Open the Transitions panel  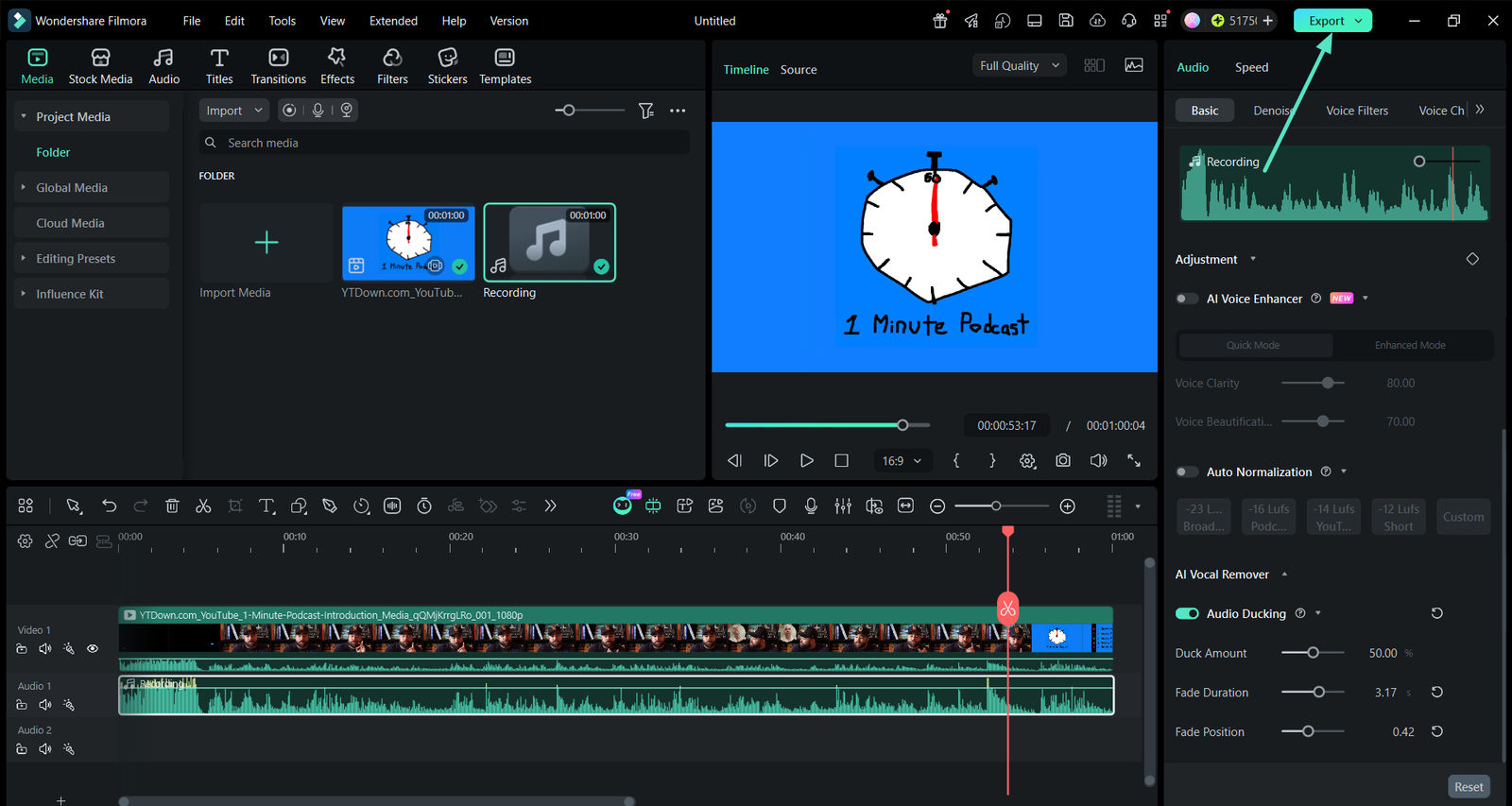(278, 67)
